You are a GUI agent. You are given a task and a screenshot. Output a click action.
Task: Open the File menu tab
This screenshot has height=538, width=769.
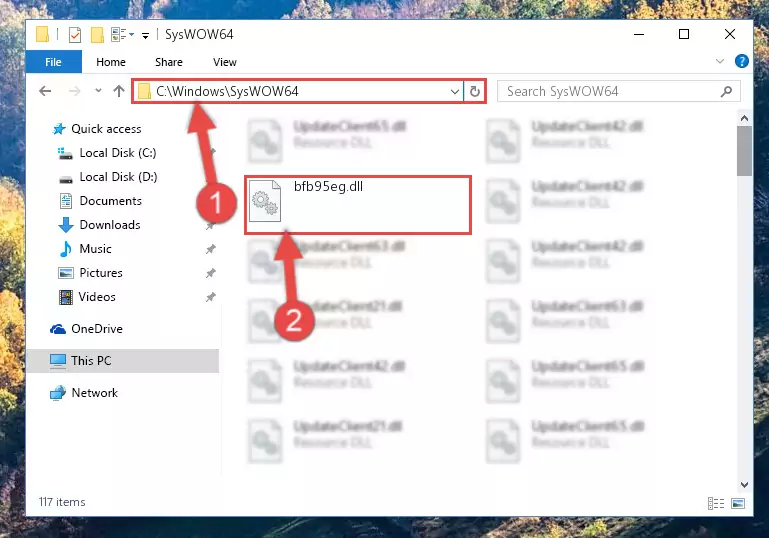coord(53,62)
